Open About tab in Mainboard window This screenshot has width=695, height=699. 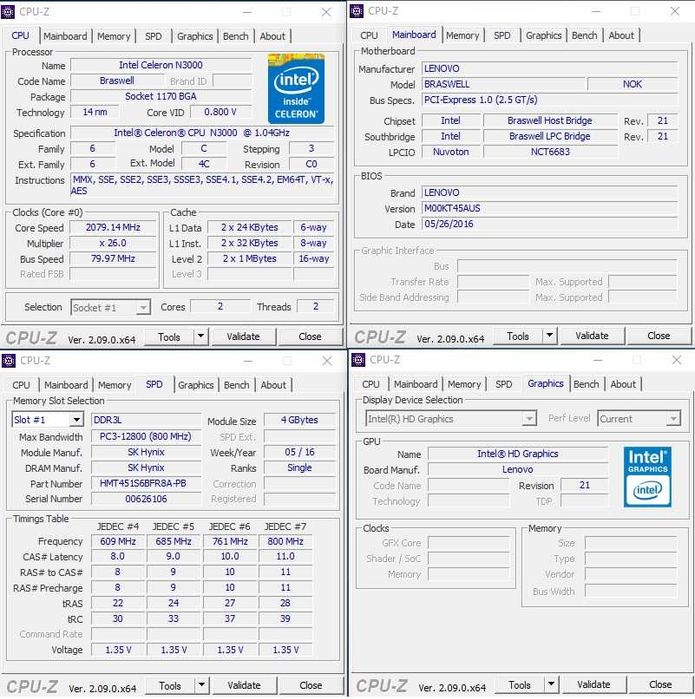621,35
